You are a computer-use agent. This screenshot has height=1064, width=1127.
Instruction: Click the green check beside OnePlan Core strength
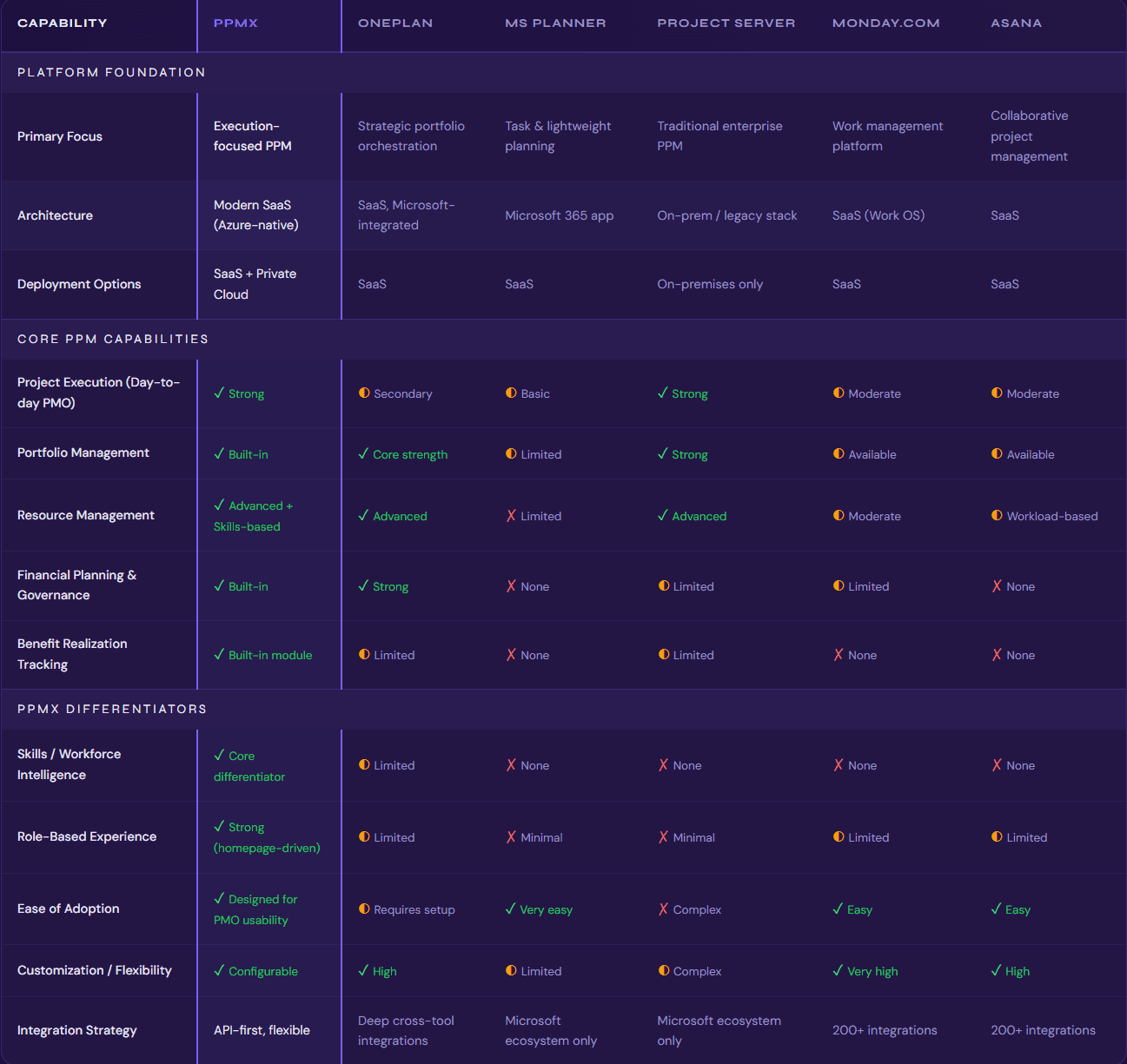coord(364,453)
